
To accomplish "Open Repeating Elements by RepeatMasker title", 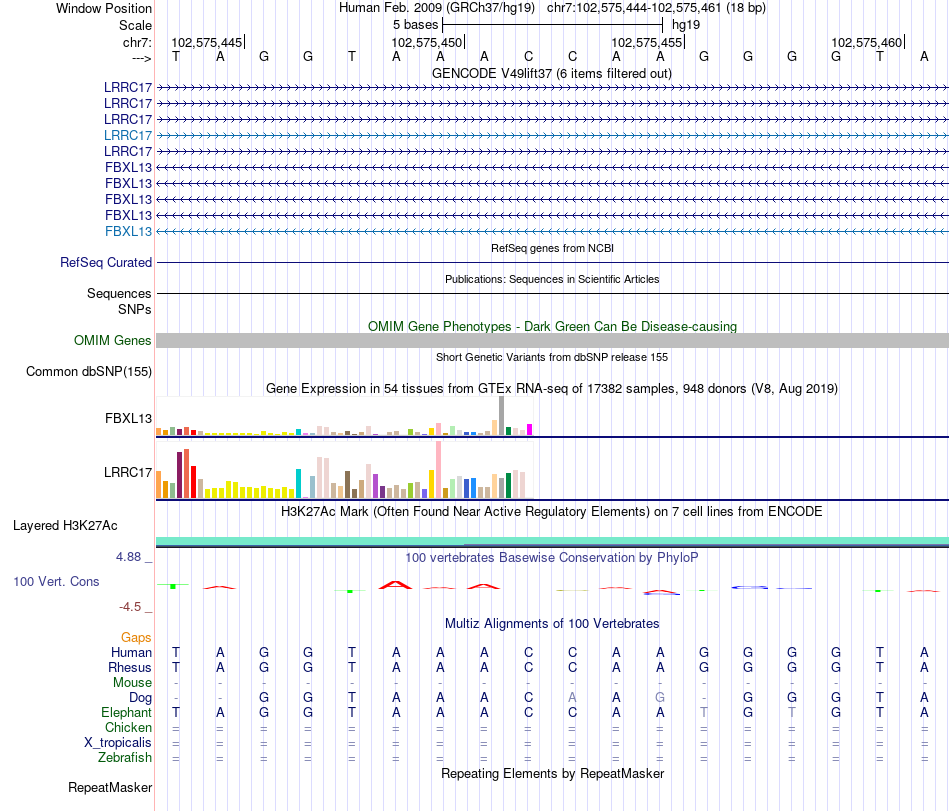I will (x=552, y=774).
